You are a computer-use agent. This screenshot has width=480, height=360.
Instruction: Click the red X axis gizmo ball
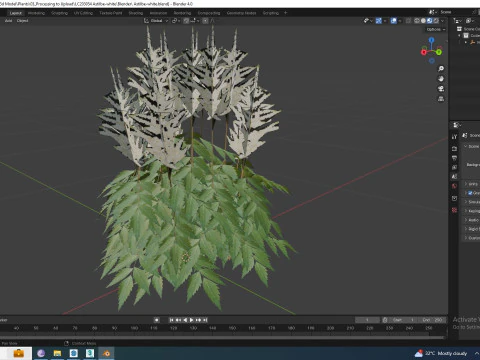tap(424, 52)
